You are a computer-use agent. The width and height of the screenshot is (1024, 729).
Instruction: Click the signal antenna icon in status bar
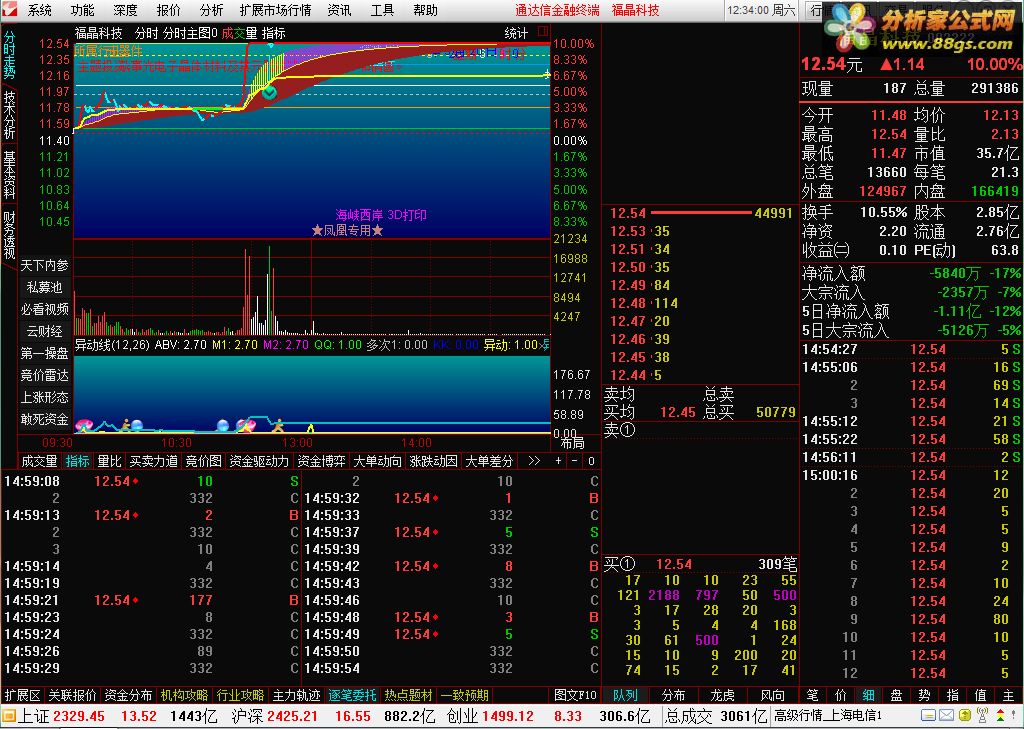point(982,716)
